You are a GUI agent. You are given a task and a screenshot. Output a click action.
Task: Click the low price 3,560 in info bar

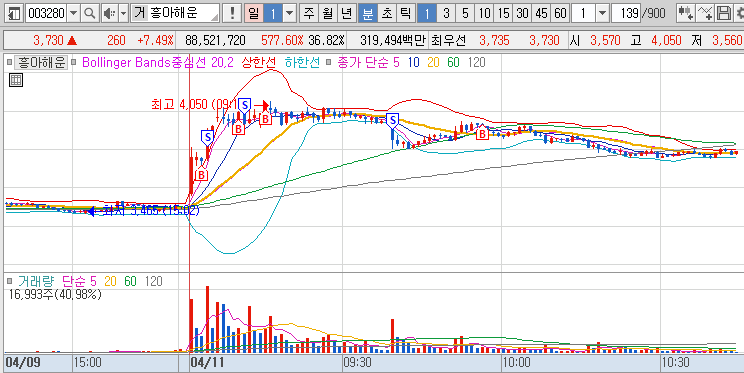[726, 41]
